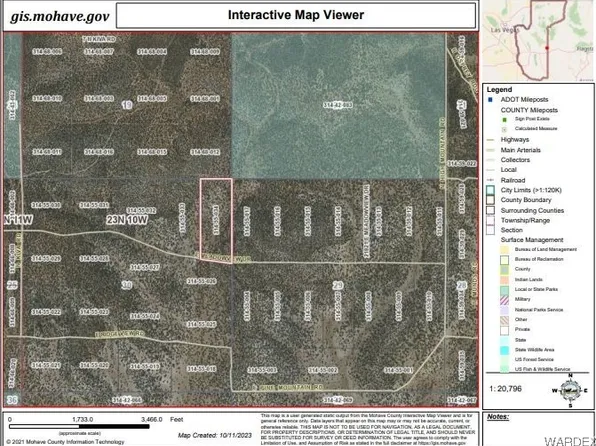596x446 pixels.
Task: Select the Indian Lands color swatch
Action: [x=504, y=279]
